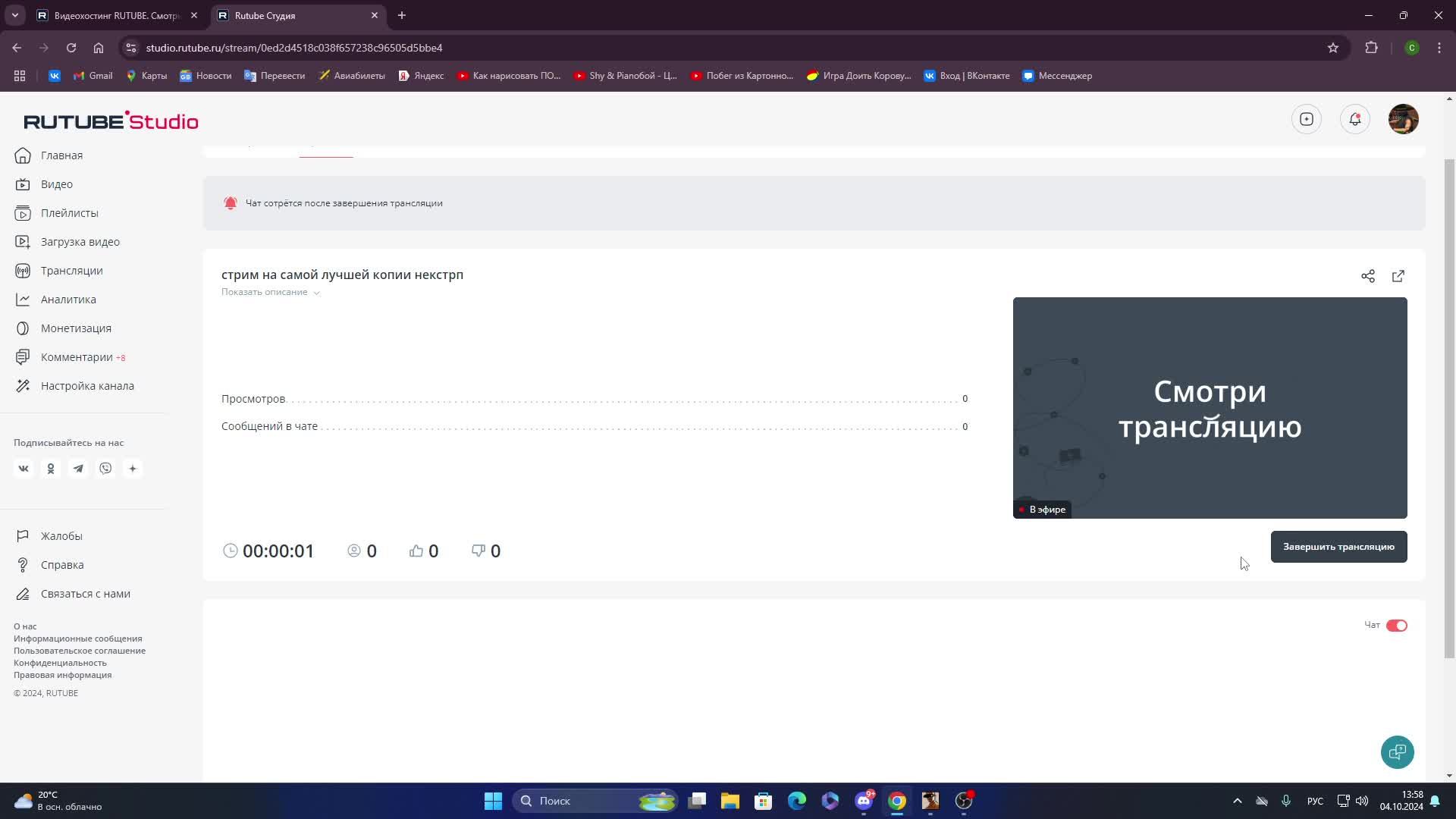Viewport: 1456px width, 819px height.
Task: Click the Монетизация coin icon
Action: (x=23, y=328)
